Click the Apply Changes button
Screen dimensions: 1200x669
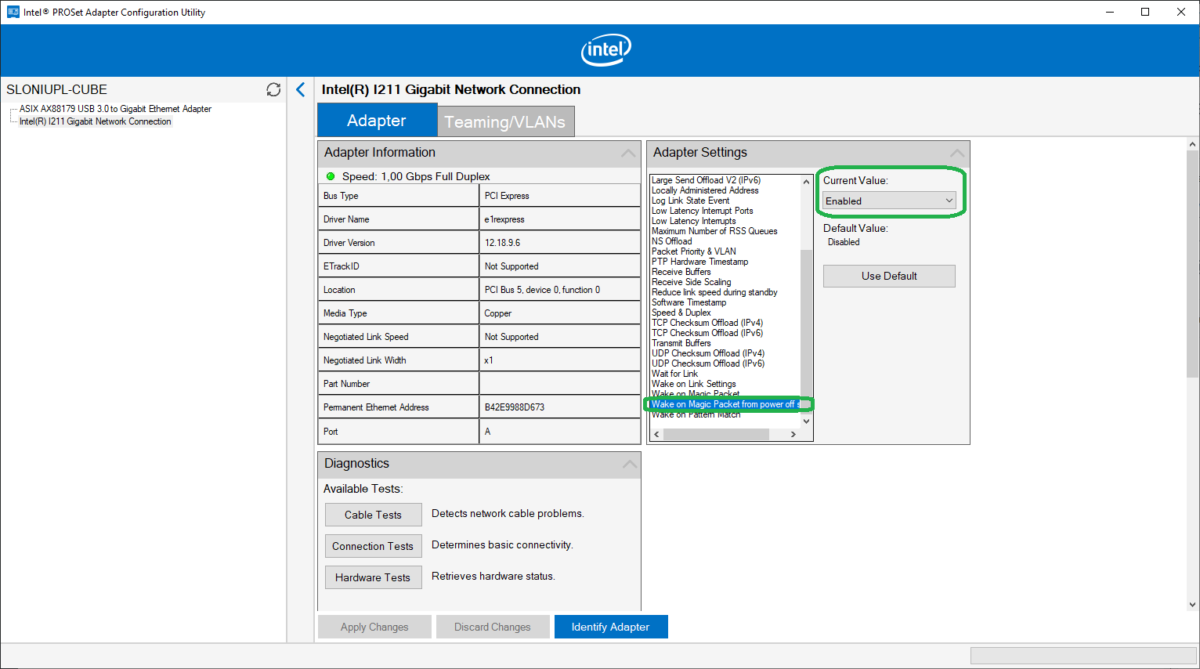pos(374,627)
